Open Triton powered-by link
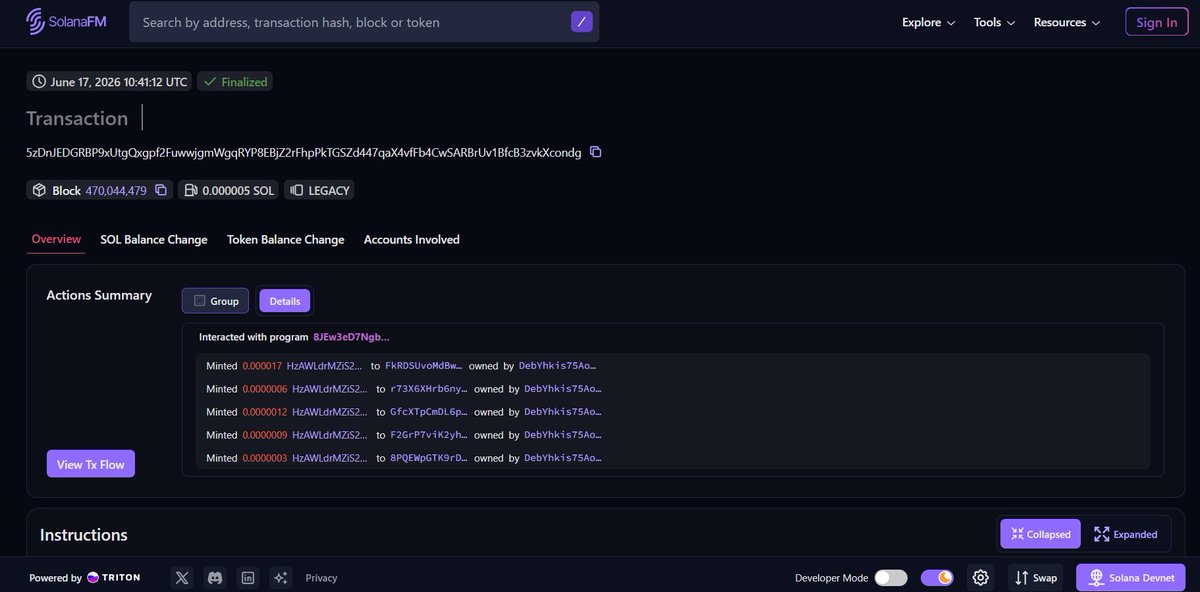Screen dimensions: 1200x592 tap(113, 578)
